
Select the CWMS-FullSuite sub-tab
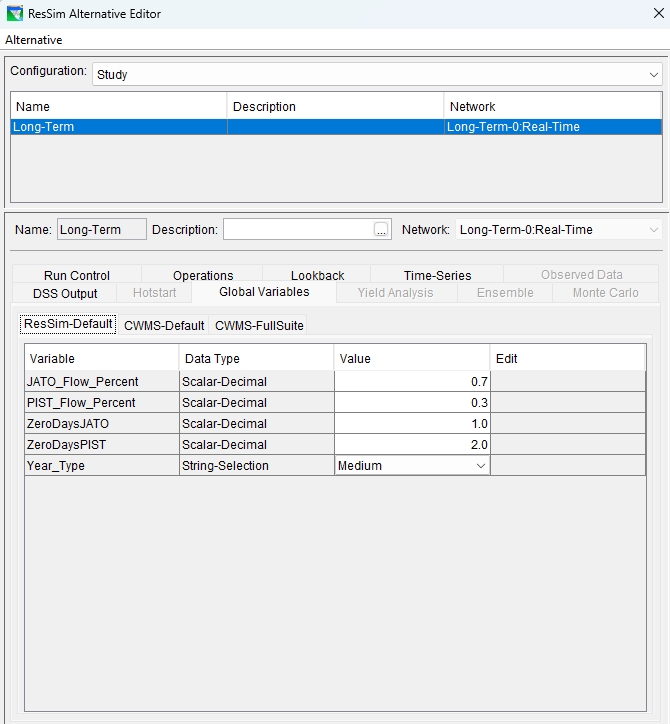pyautogui.click(x=259, y=325)
